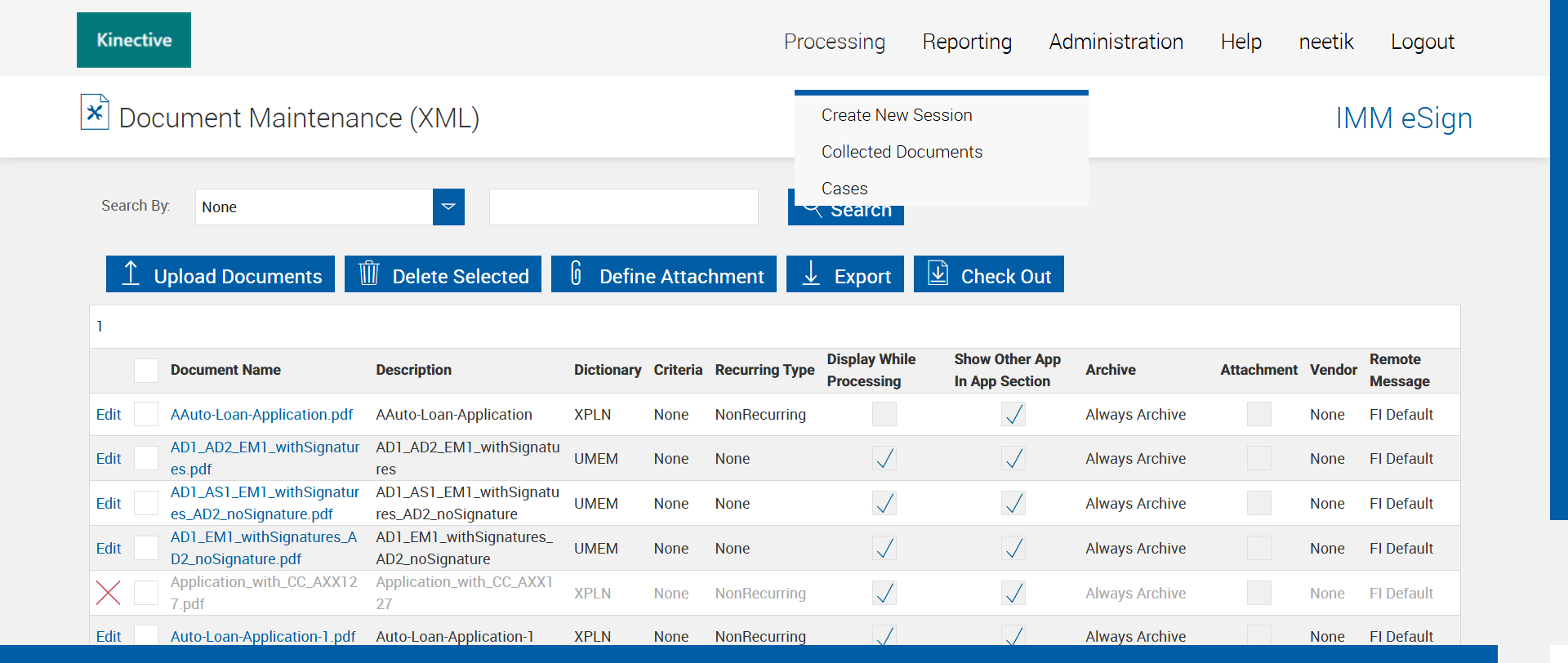
Task: Open the Administration menu
Action: [1116, 42]
